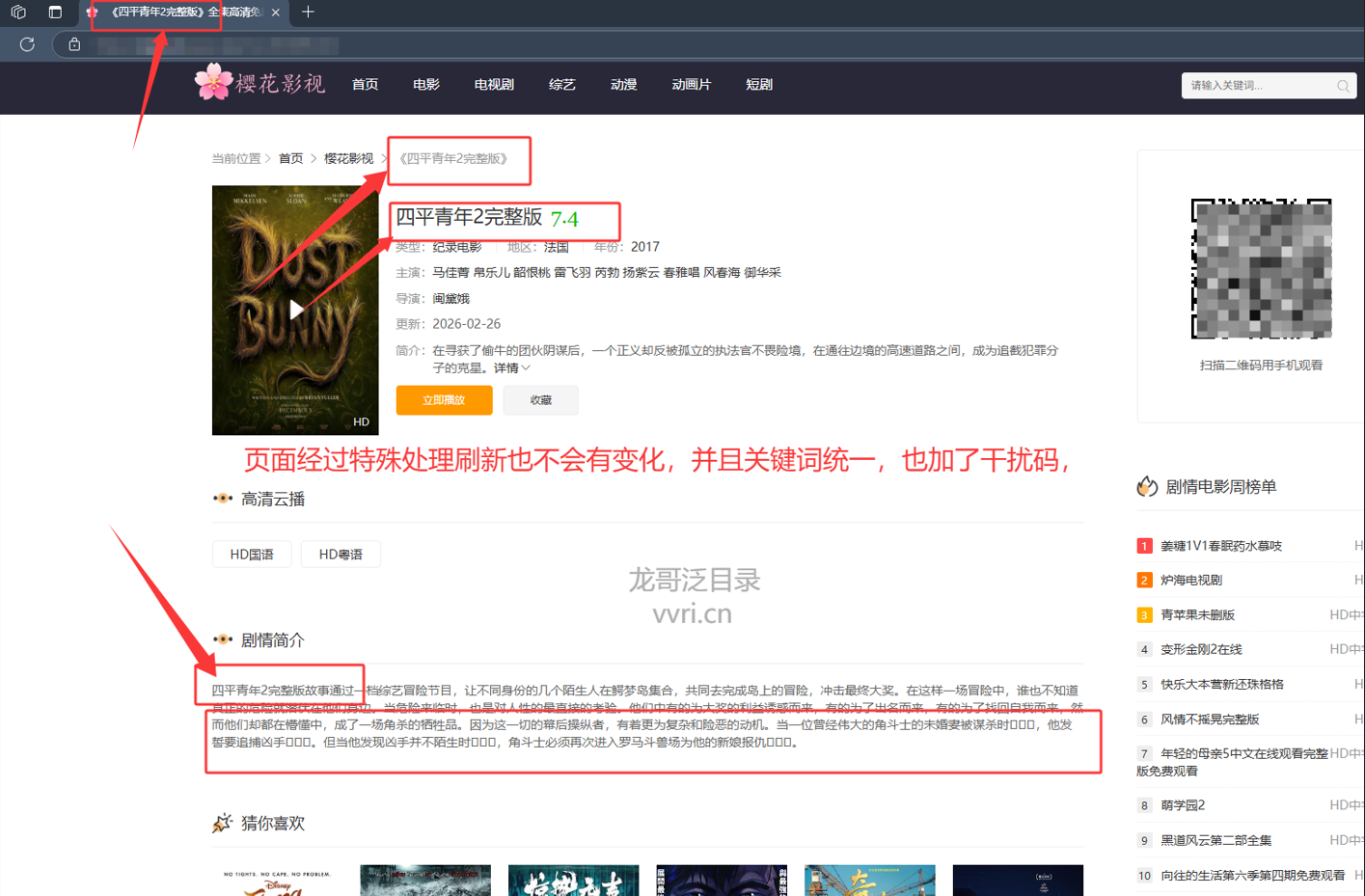Click the browser refresh icon
Image resolution: width=1365 pixels, height=896 pixels.
(x=27, y=44)
